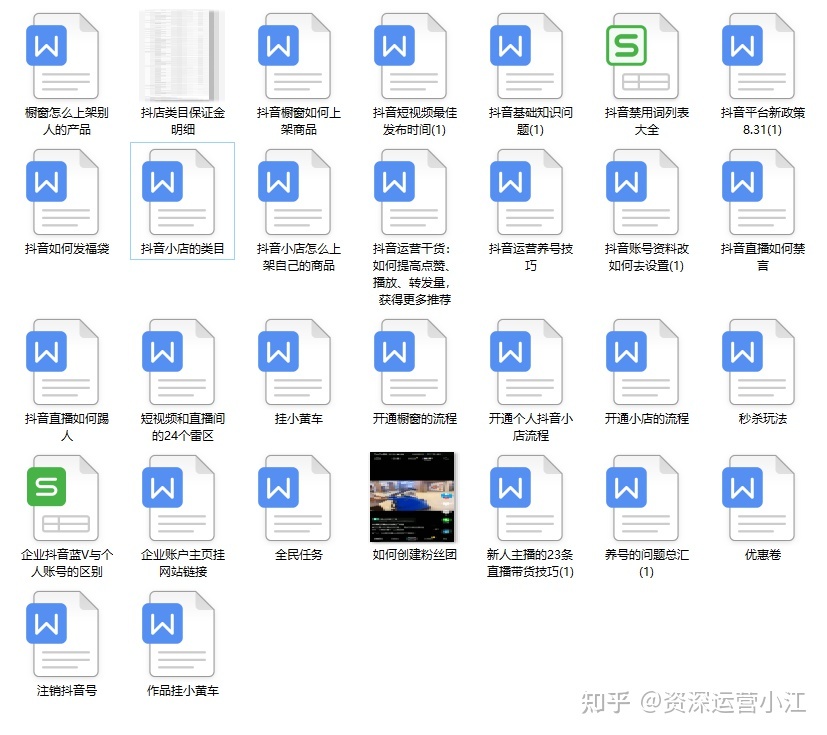Click the 挂小黄车 document icon
827x735 pixels.
click(x=298, y=362)
